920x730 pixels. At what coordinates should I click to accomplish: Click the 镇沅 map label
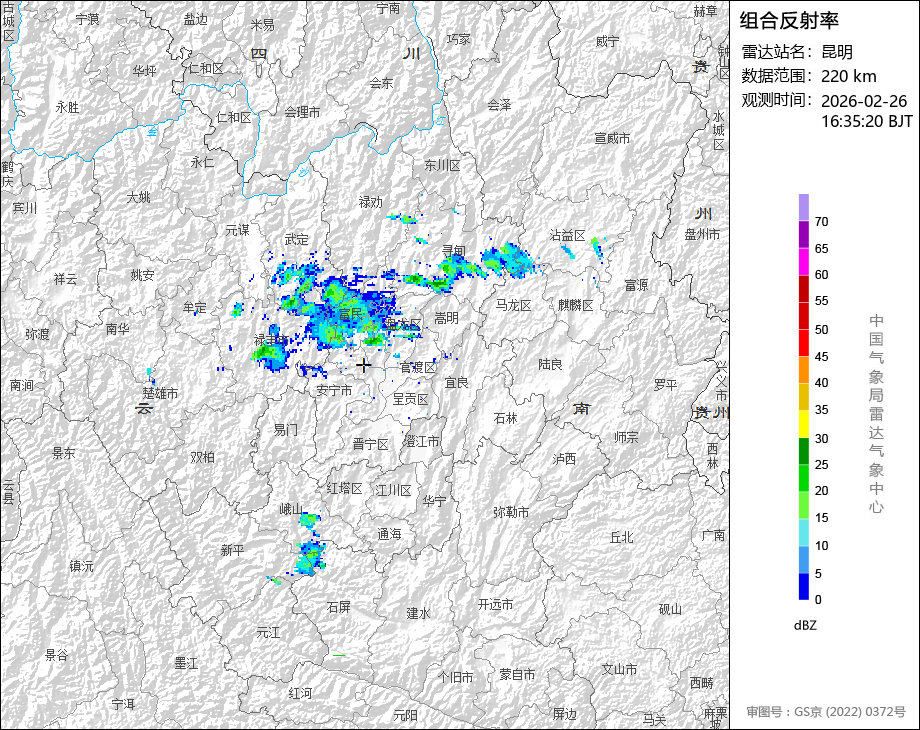click(x=81, y=566)
